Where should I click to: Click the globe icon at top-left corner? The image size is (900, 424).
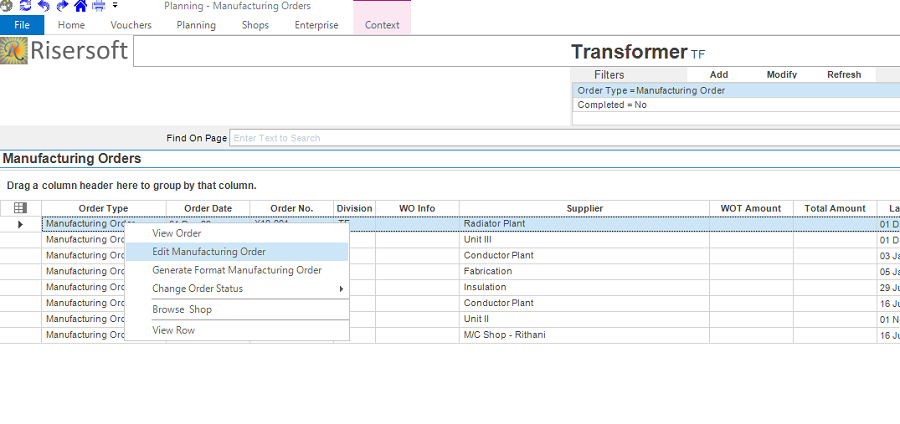(8, 6)
